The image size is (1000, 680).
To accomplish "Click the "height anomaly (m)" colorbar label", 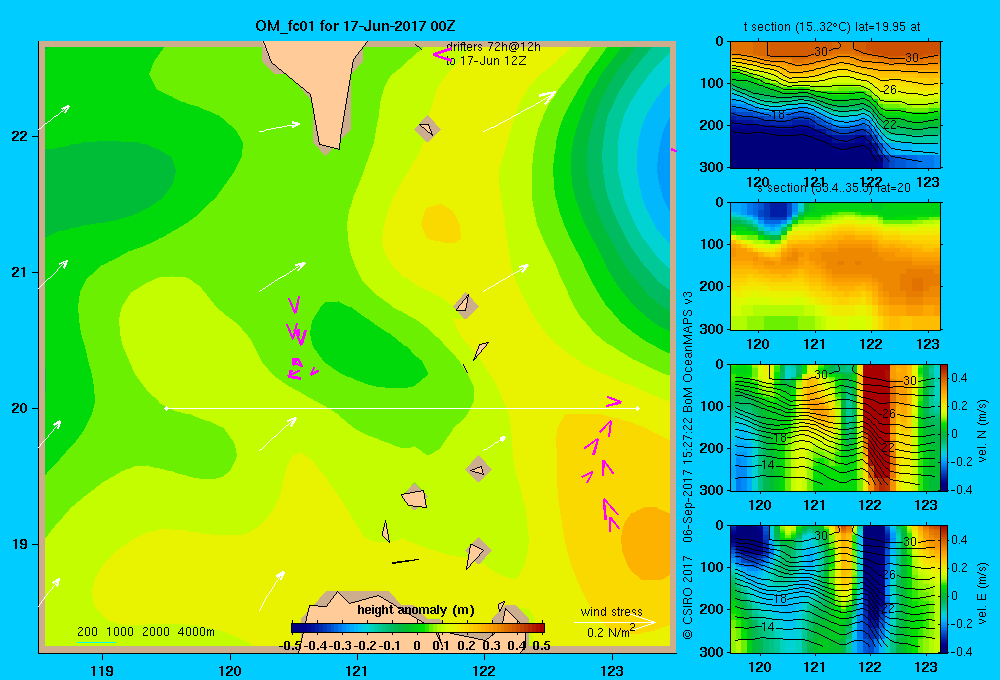I will tap(416, 610).
